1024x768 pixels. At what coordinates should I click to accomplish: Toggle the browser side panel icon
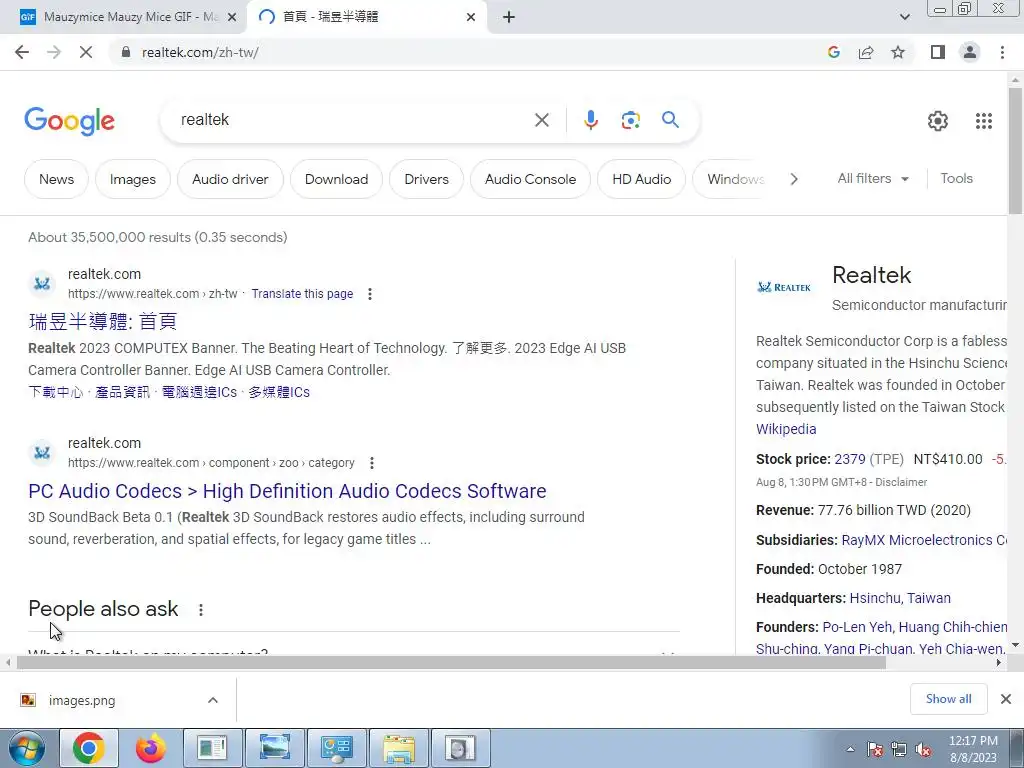(938, 52)
